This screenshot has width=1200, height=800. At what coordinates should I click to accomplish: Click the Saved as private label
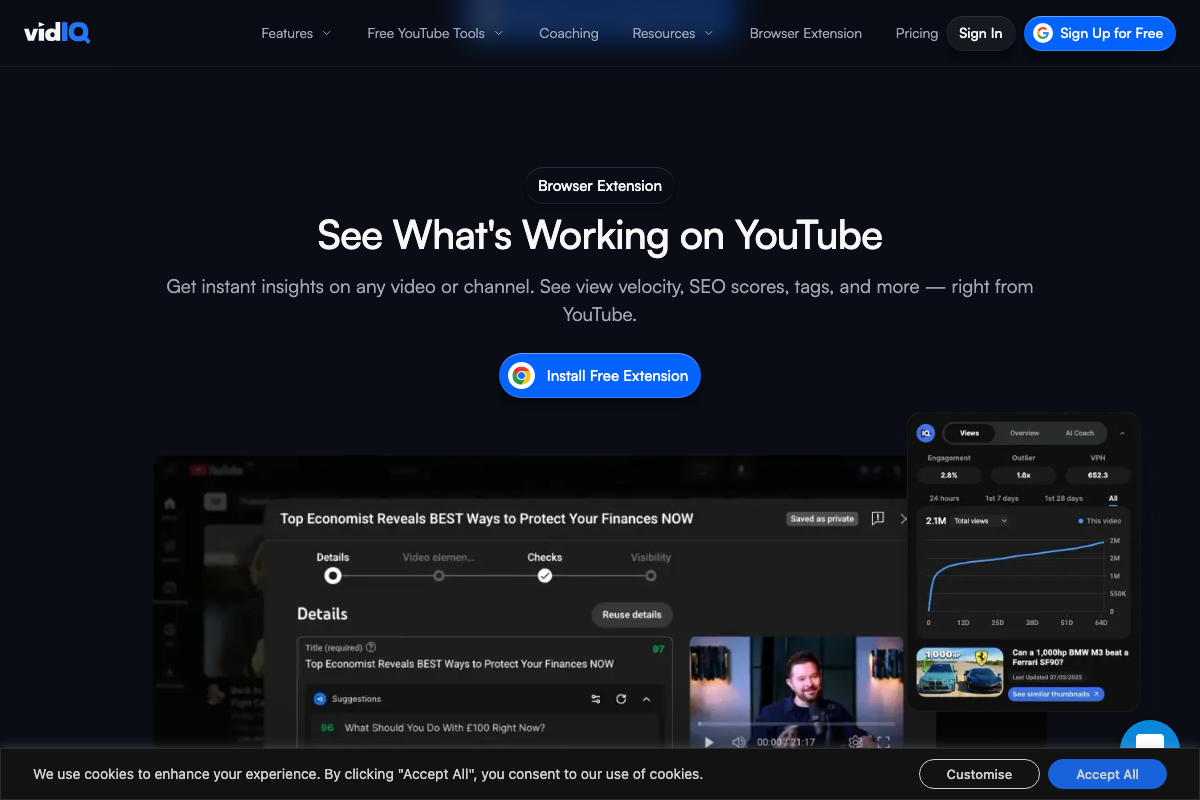[822, 519]
